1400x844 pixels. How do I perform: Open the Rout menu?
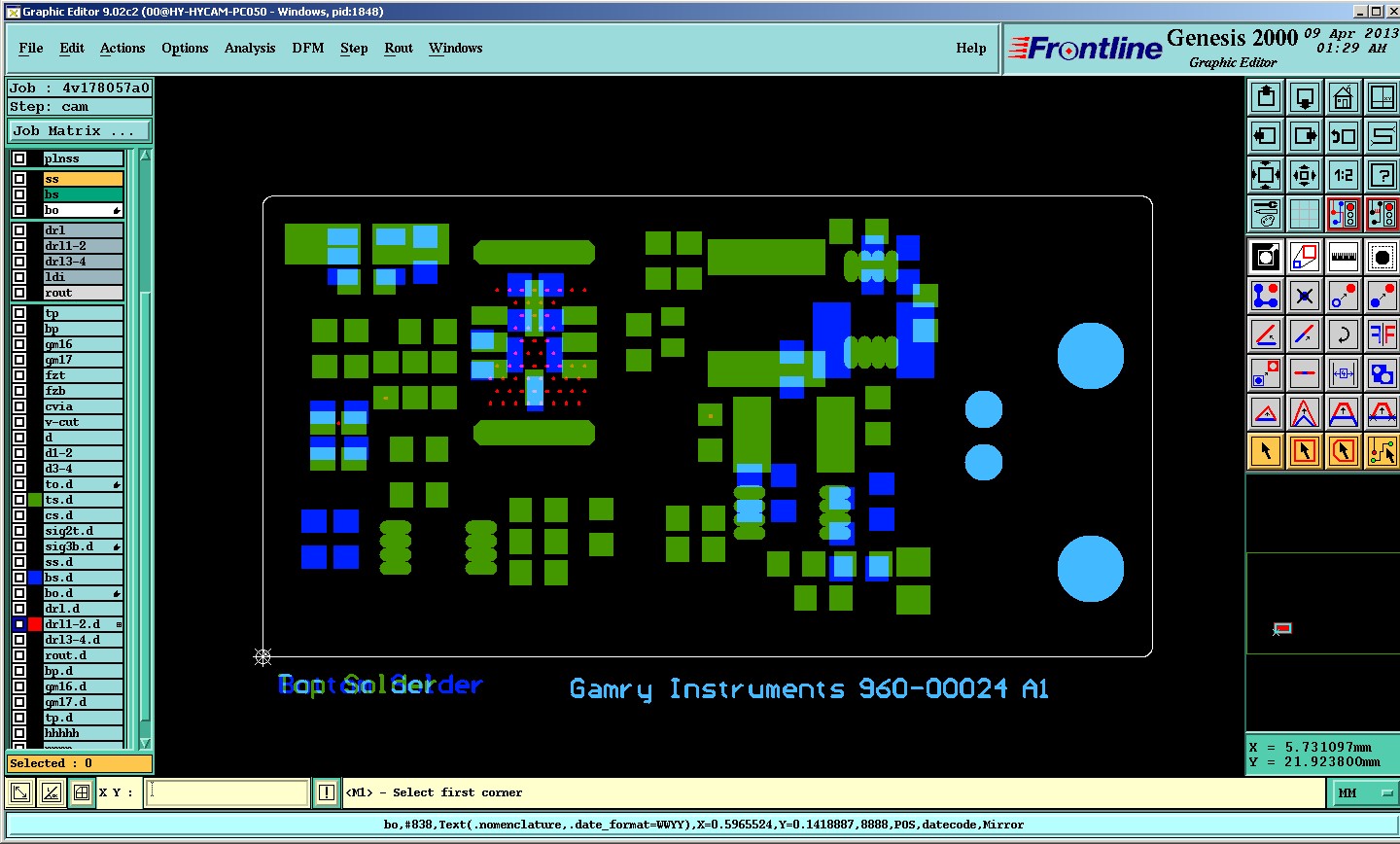click(x=399, y=48)
